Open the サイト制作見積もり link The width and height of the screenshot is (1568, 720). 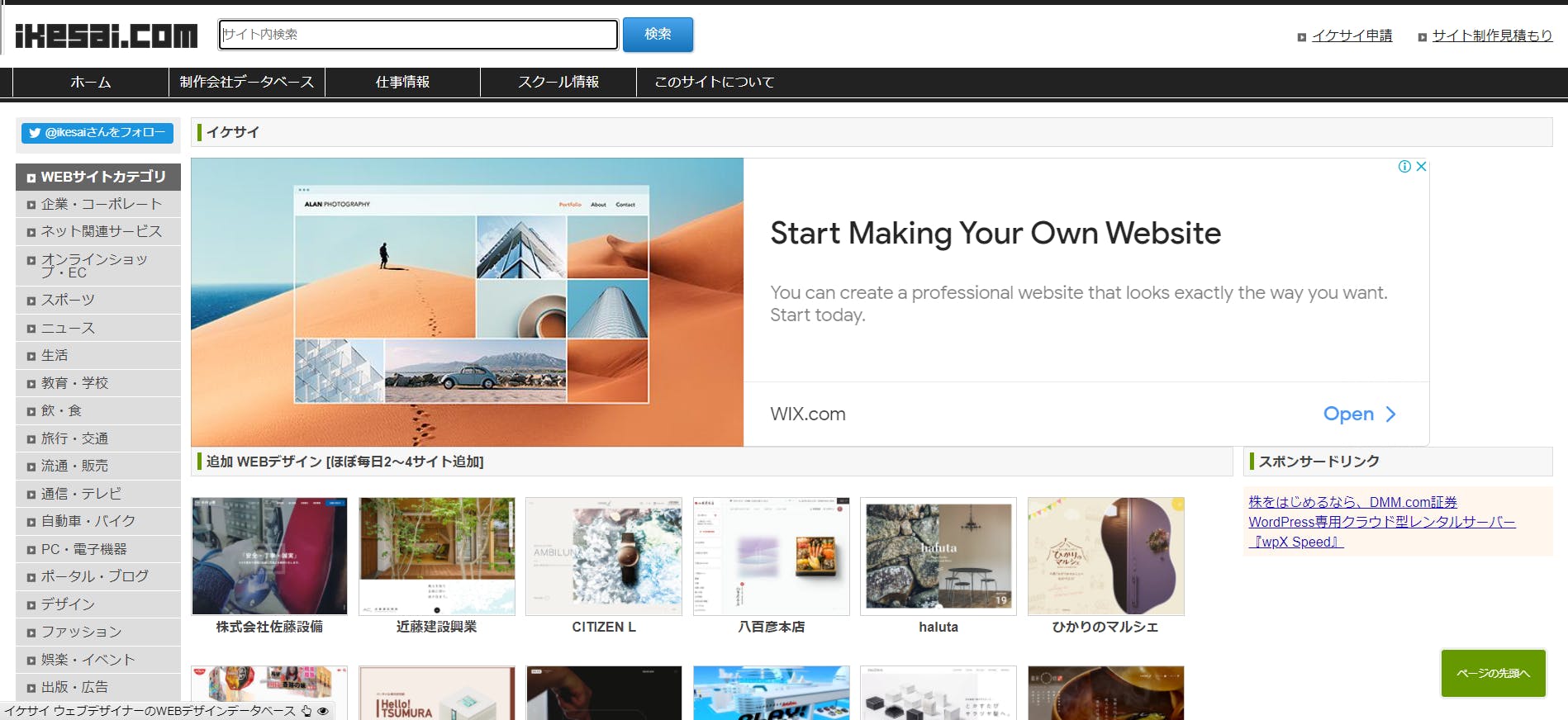pos(1492,36)
